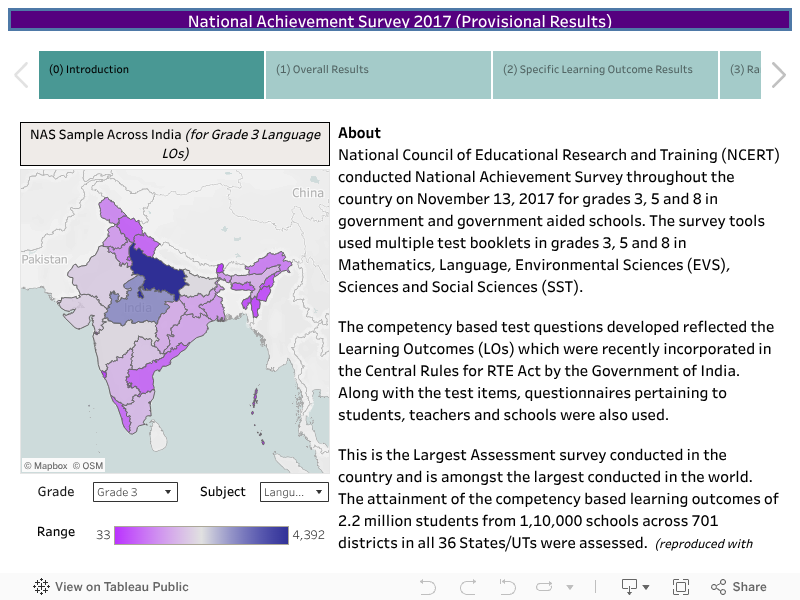Open the OSM attribution link on map
This screenshot has width=800, height=600.
92,465
